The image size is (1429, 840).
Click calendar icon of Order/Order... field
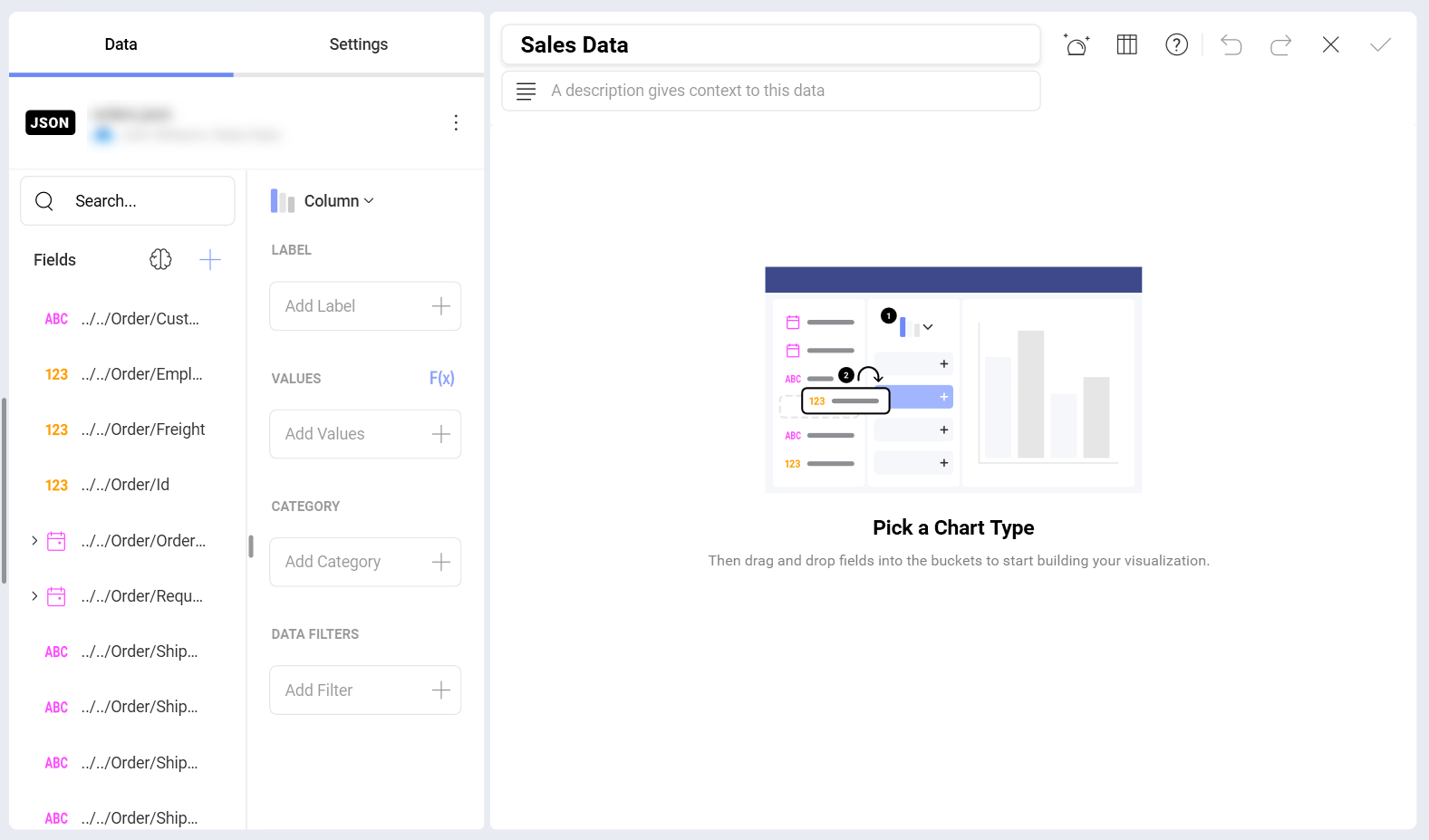[x=56, y=541]
